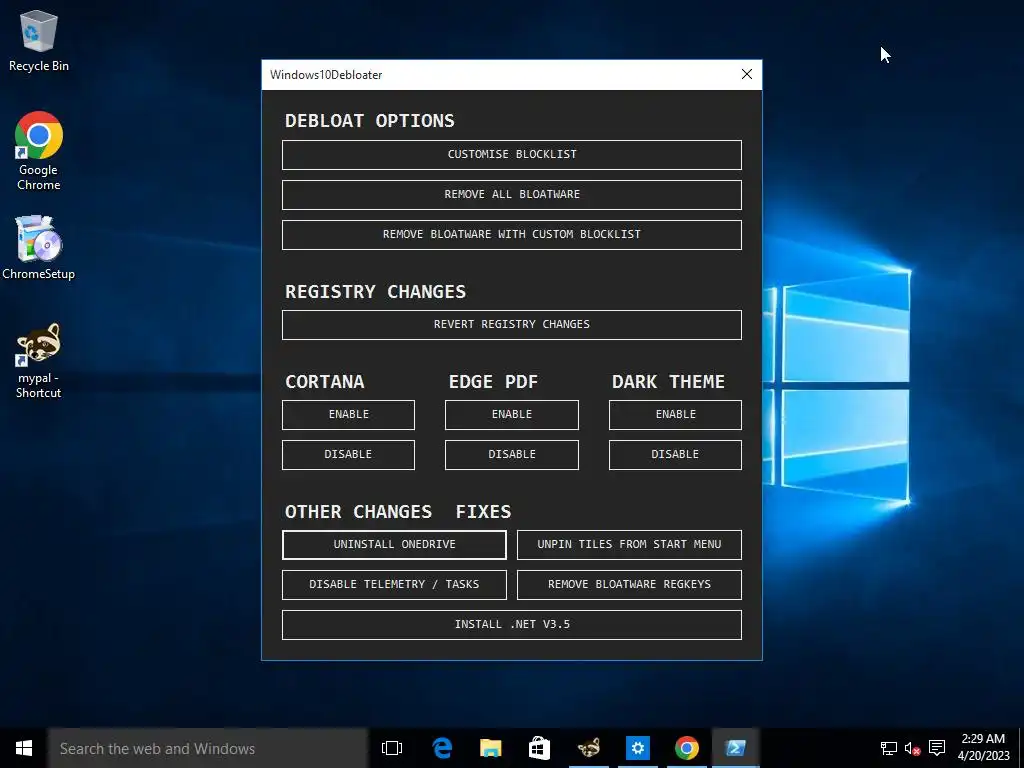The height and width of the screenshot is (768, 1024).
Task: Select the ChromeSetup installer icon
Action: click(x=39, y=248)
